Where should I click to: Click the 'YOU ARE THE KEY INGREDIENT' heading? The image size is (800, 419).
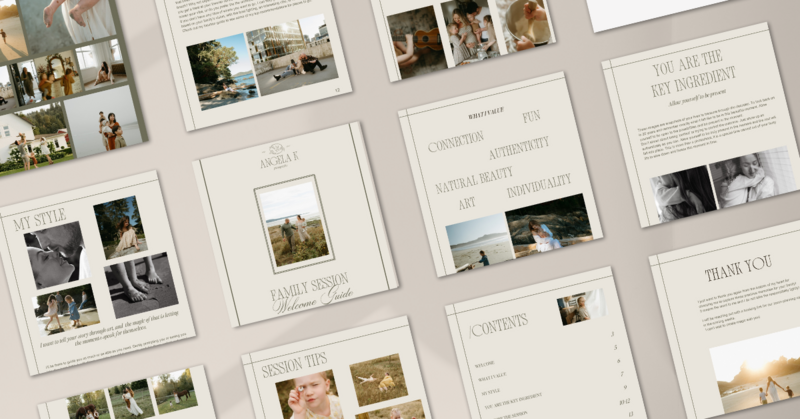[692, 73]
